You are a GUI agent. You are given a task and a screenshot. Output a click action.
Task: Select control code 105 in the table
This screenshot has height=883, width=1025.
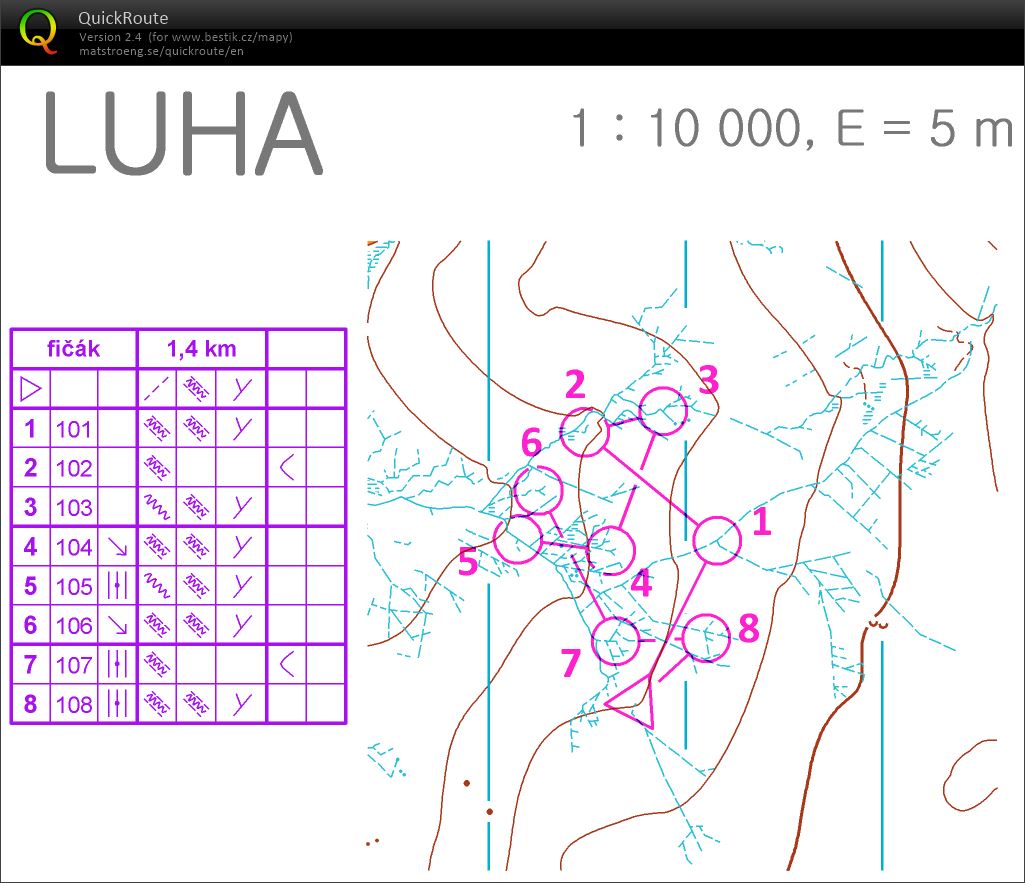pos(74,586)
